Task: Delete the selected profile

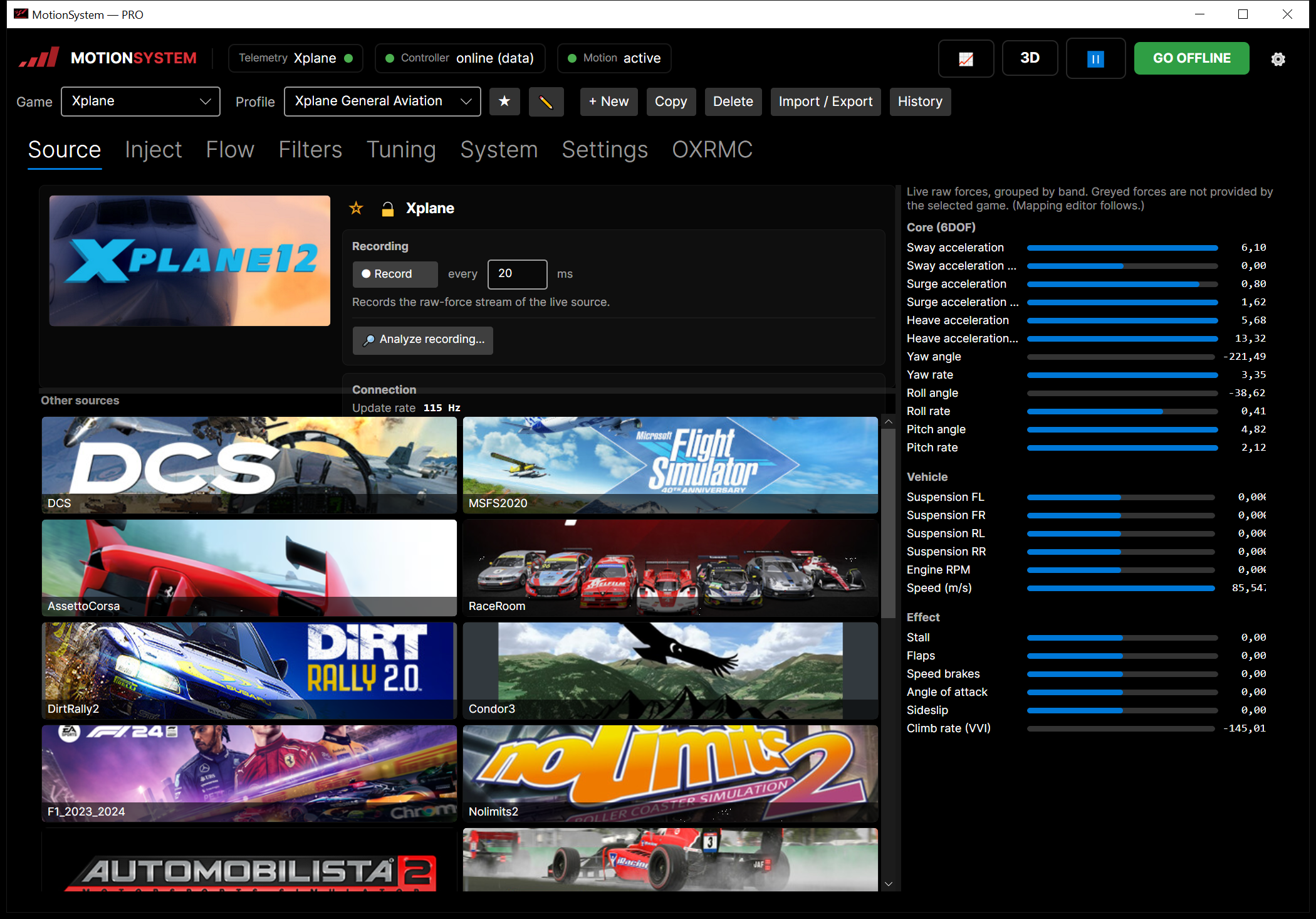Action: pyautogui.click(x=733, y=102)
